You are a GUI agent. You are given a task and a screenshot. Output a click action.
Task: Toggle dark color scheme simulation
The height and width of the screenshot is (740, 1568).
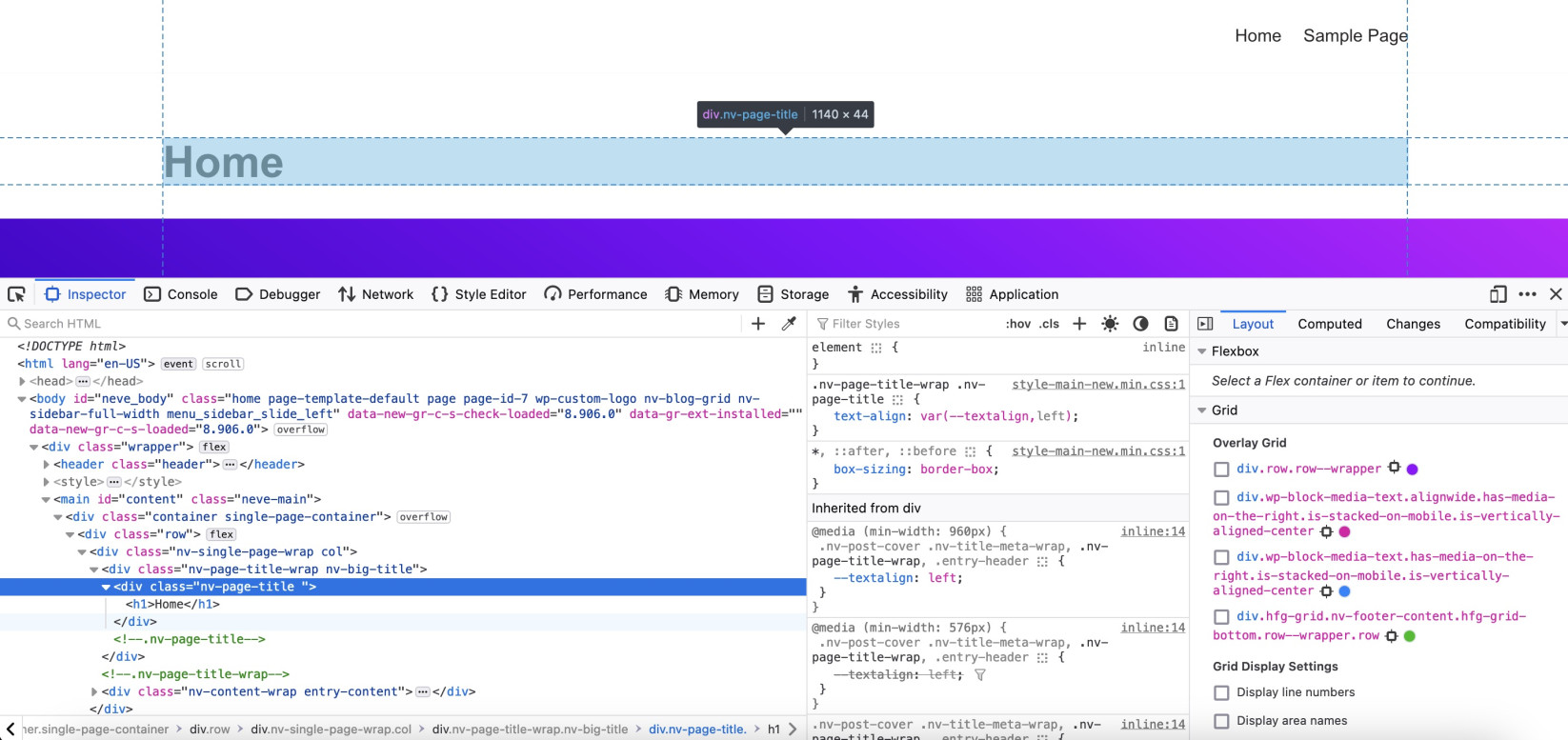tap(1140, 324)
